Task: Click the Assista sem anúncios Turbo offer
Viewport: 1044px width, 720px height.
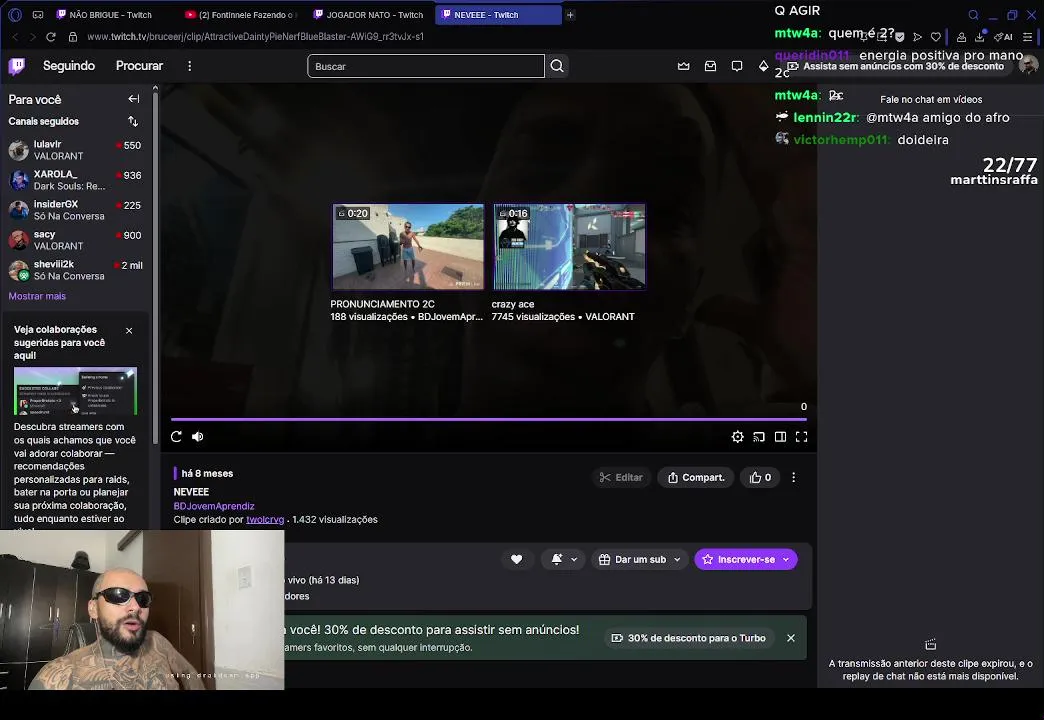Action: point(896,66)
